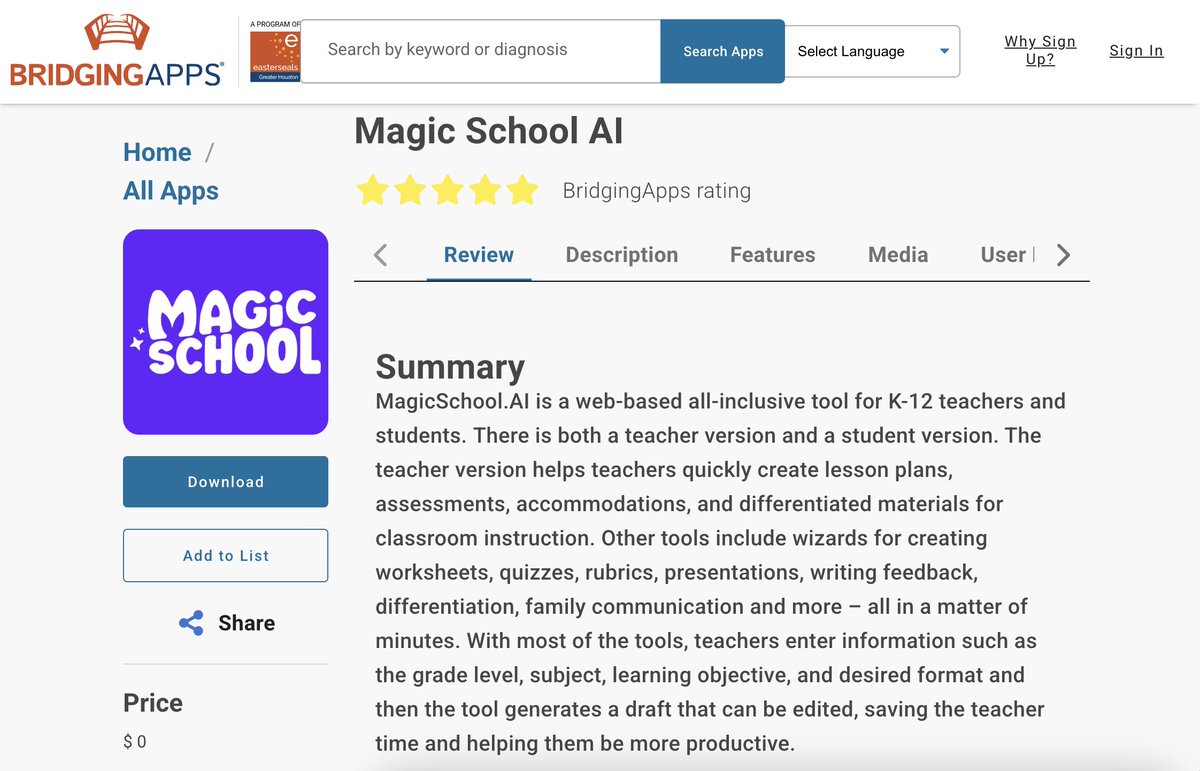1200x771 pixels.
Task: Click the Sign In link
Action: [x=1136, y=51]
